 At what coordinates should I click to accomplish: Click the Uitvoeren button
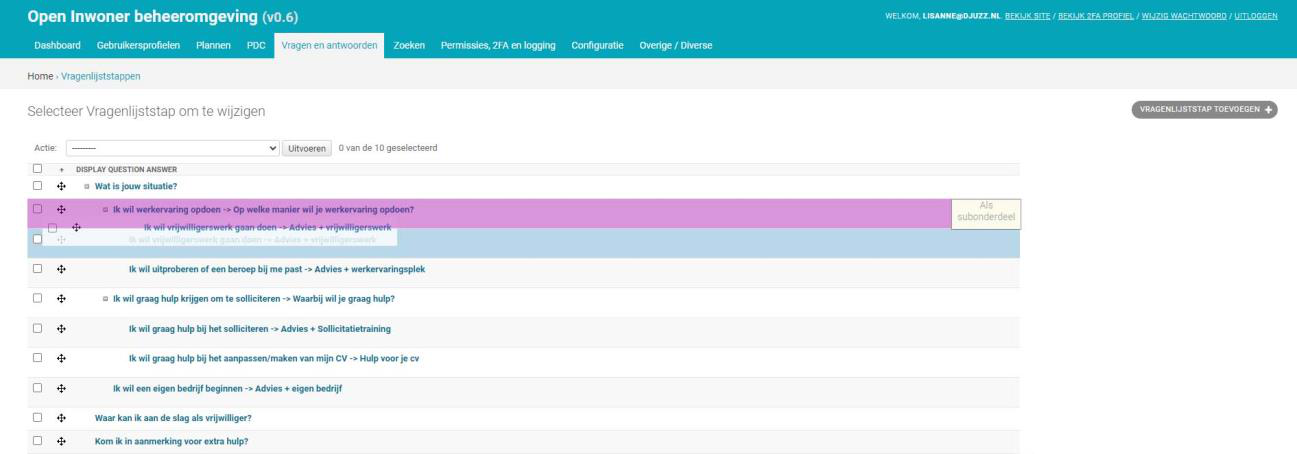point(308,148)
